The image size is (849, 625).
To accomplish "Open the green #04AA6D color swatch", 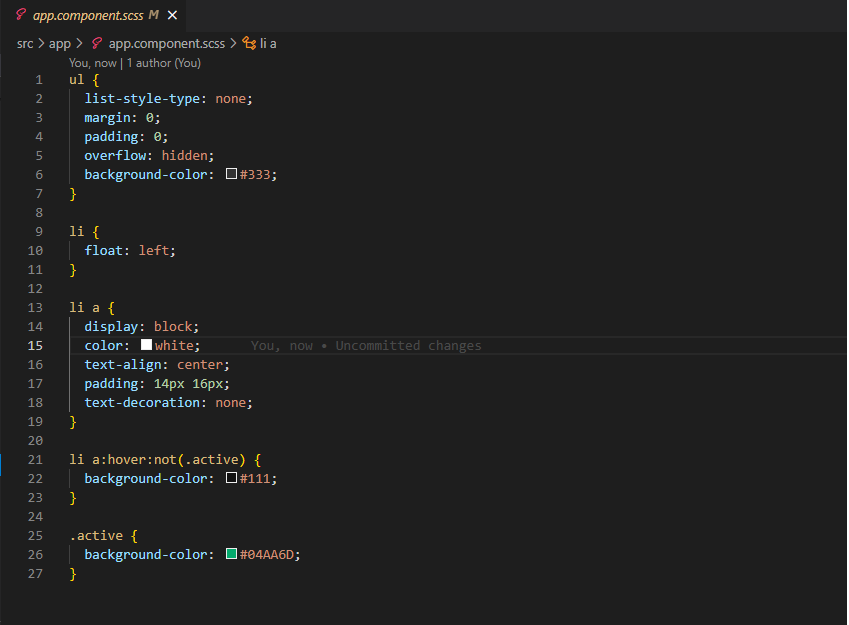I will (231, 555).
